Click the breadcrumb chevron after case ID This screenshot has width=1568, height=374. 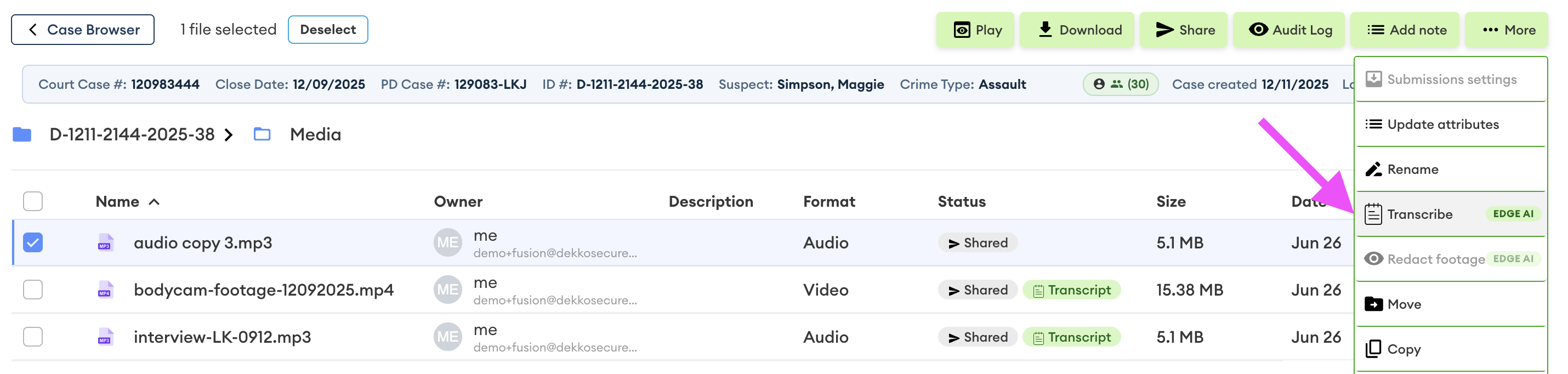click(229, 135)
